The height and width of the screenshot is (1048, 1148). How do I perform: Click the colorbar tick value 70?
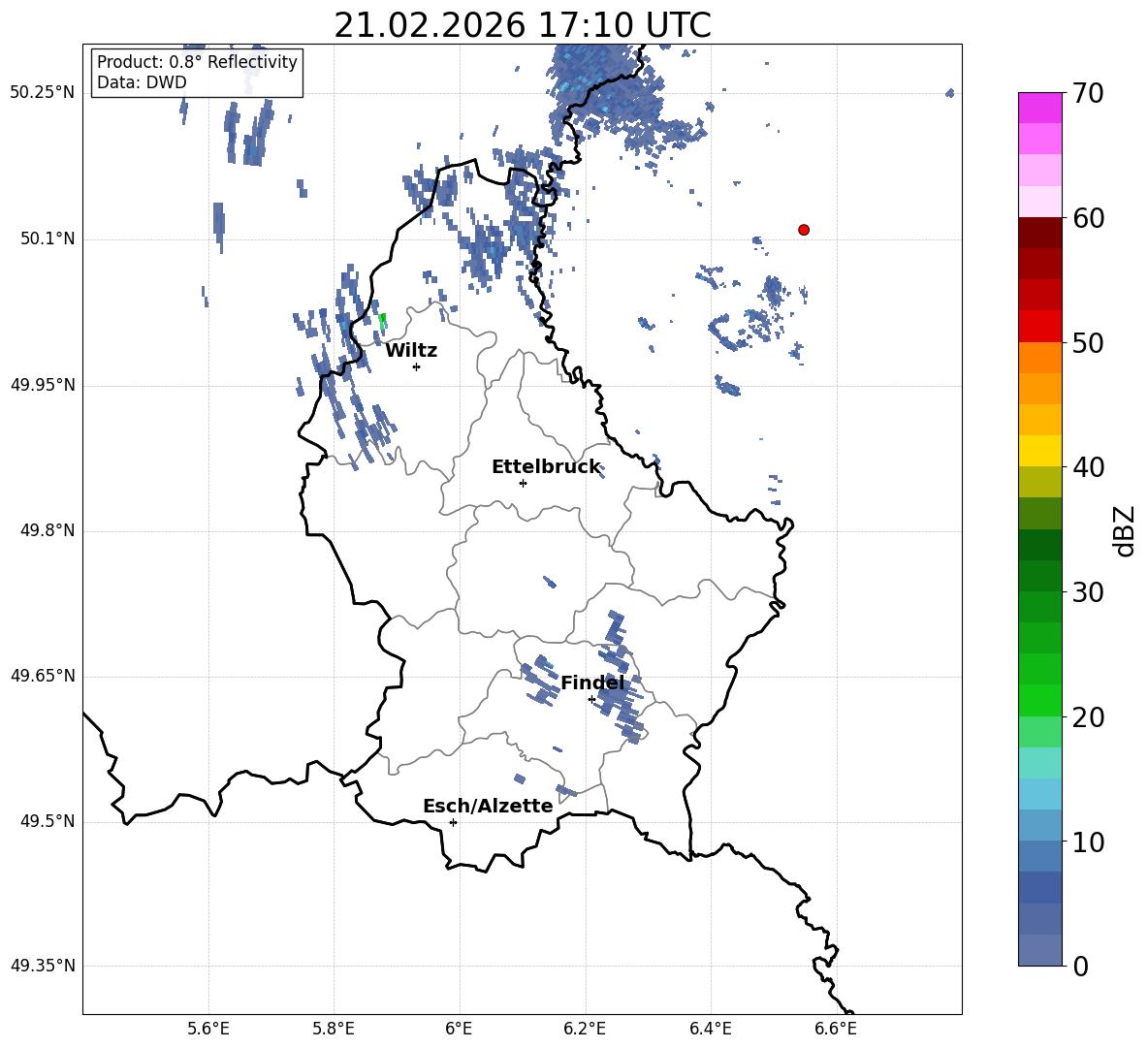tap(1088, 94)
